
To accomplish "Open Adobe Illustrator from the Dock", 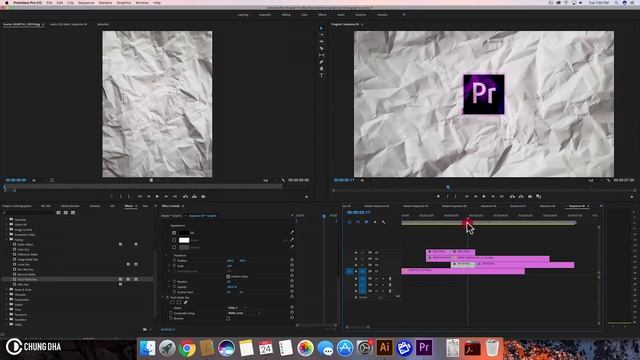I will (384, 348).
